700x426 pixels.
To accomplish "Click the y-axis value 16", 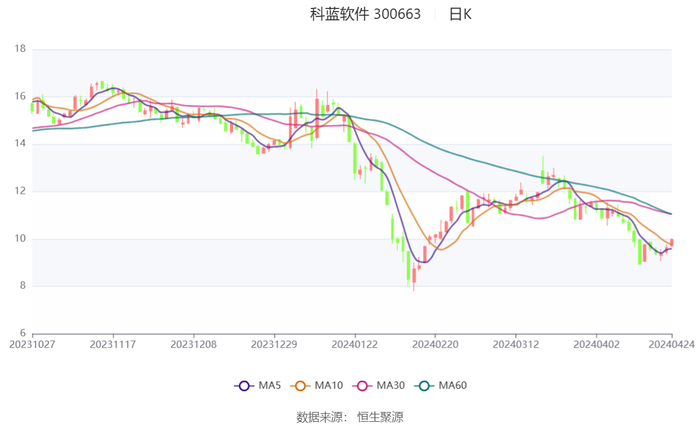I will click(20, 96).
